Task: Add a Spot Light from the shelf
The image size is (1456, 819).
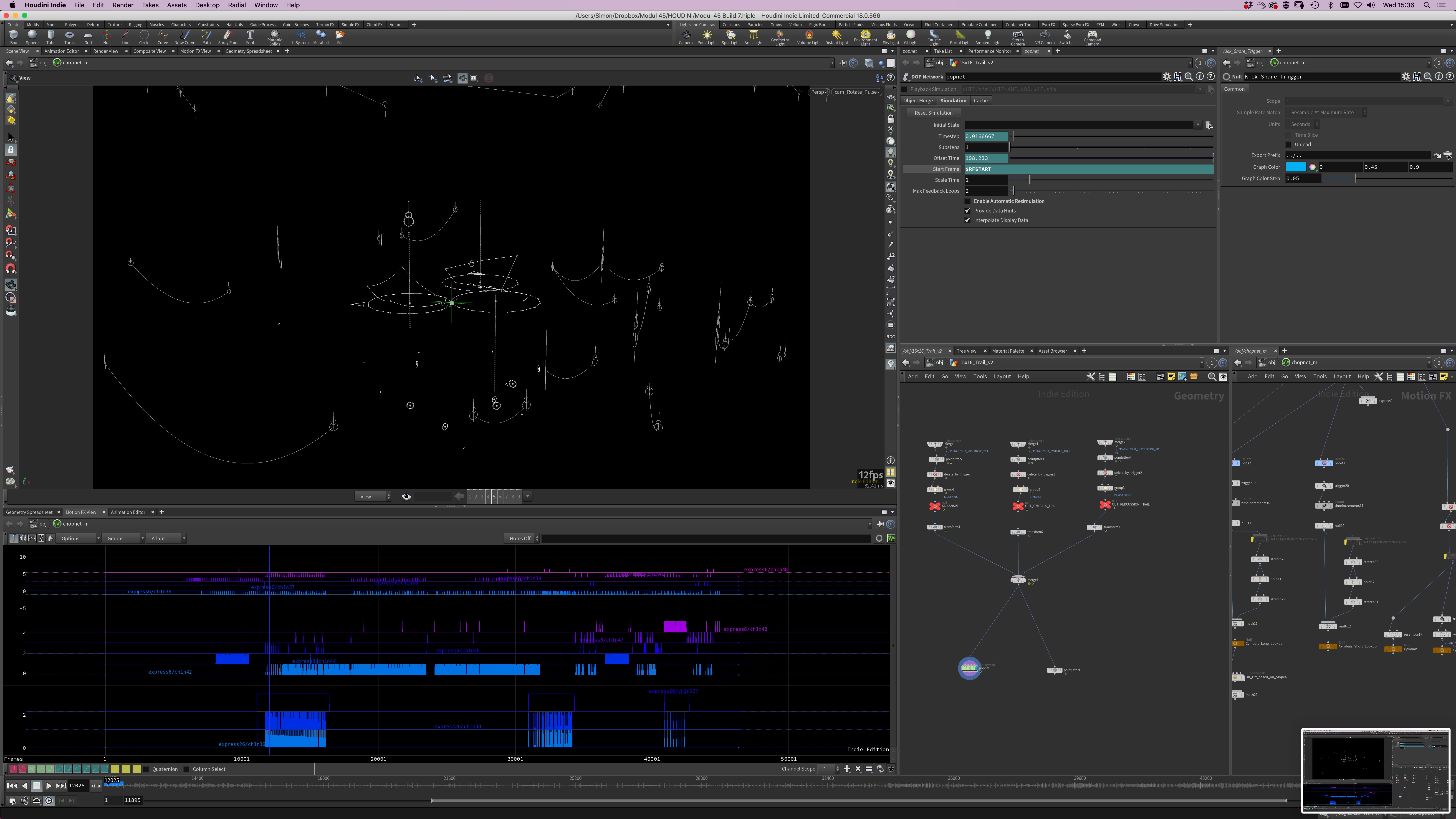Action: pyautogui.click(x=731, y=37)
